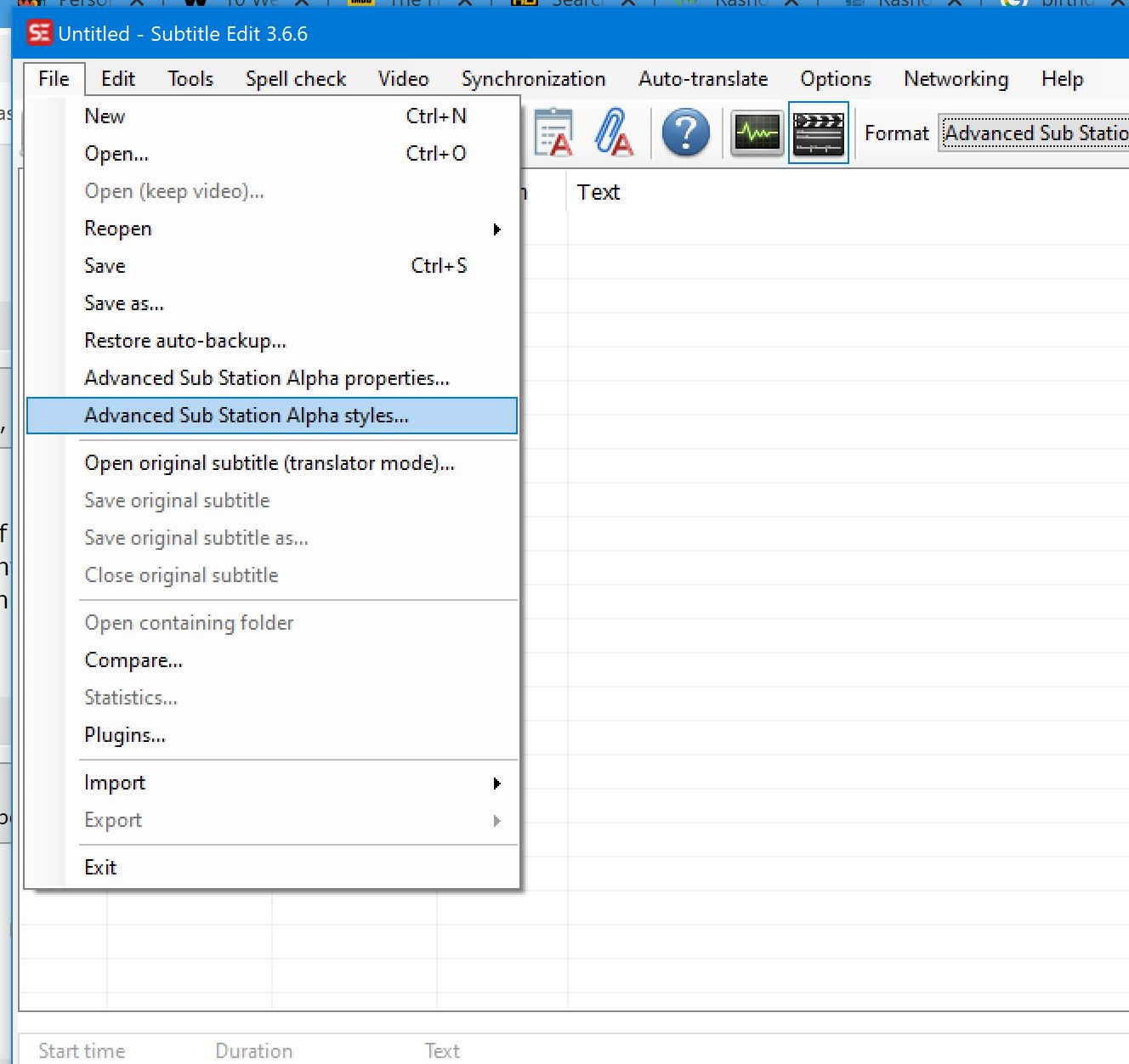Select Save in the File menu

click(272, 266)
